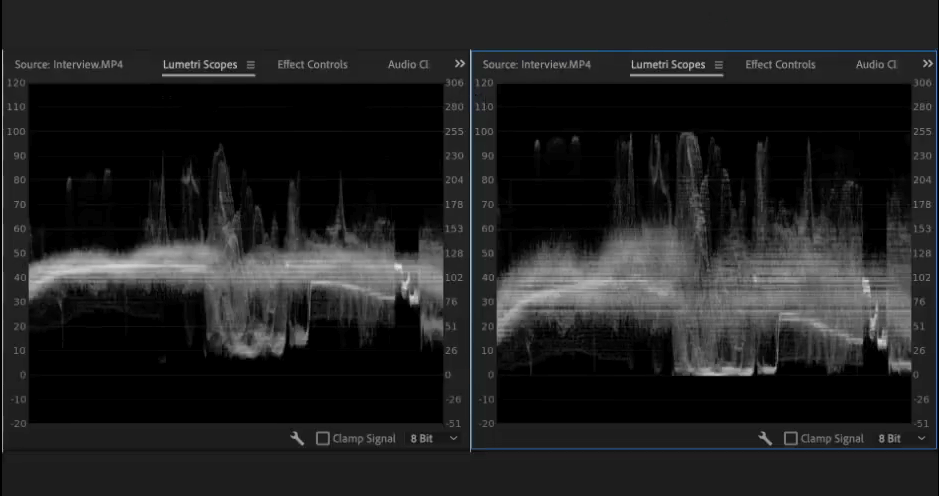Show hidden tabs via right panel's double-chevron
This screenshot has width=939, height=496.
pyautogui.click(x=927, y=64)
